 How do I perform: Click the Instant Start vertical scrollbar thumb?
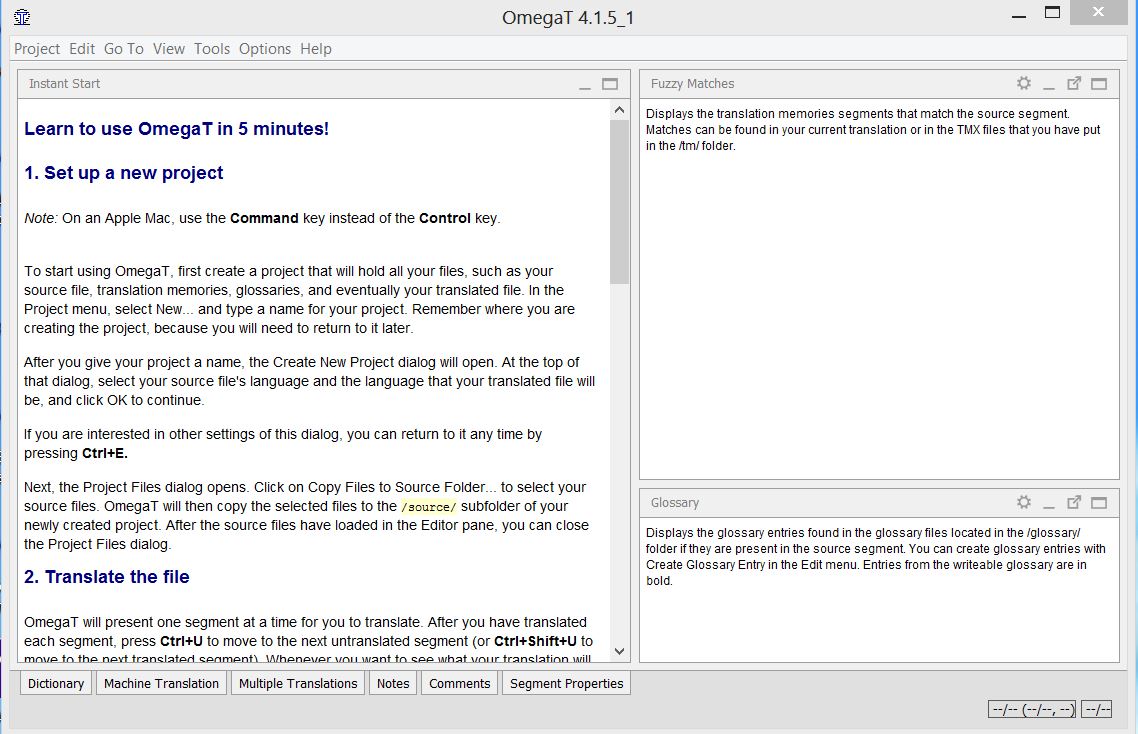coord(619,202)
